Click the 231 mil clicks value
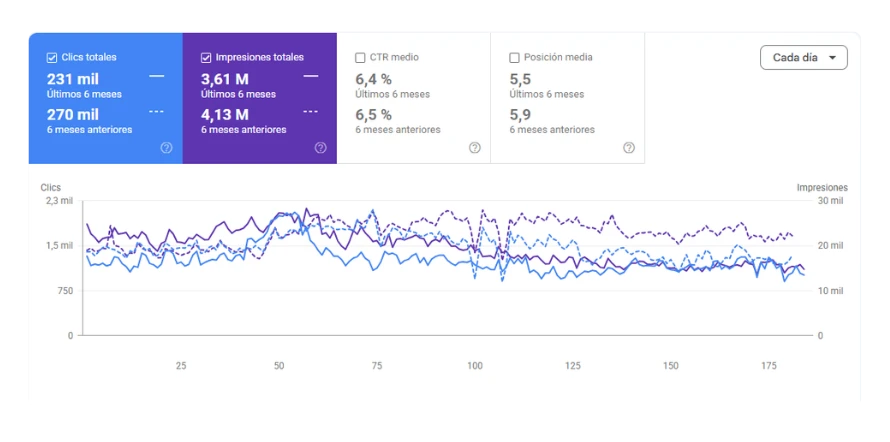 [x=73, y=79]
